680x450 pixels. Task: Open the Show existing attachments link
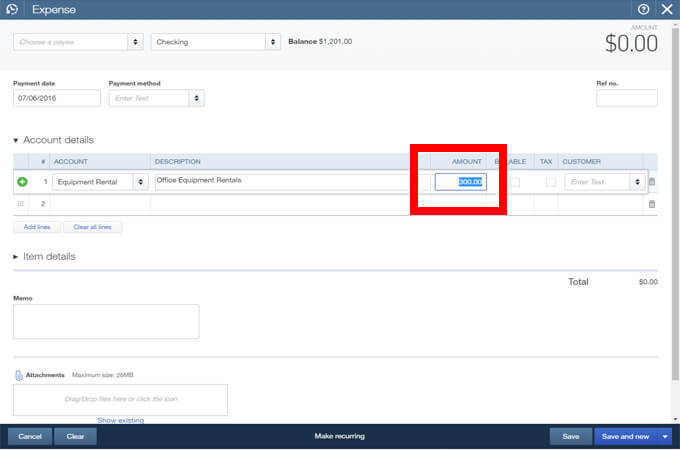[121, 420]
